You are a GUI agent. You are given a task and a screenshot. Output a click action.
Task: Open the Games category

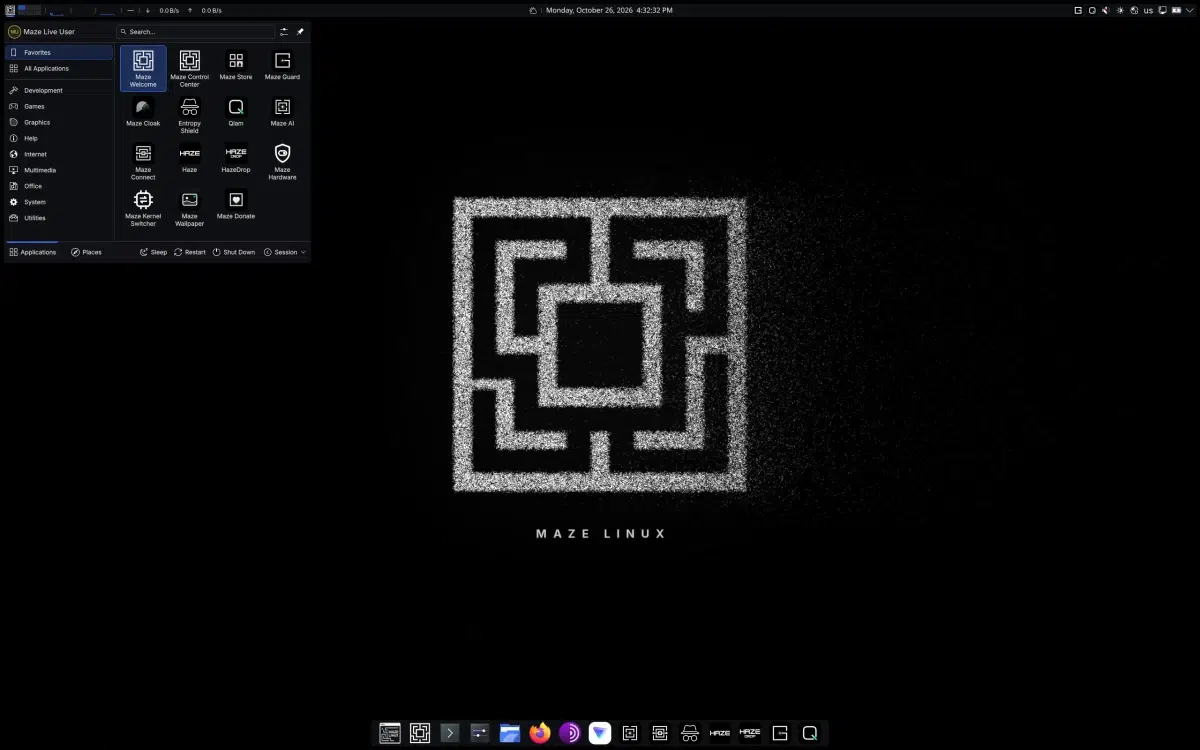pos(59,106)
